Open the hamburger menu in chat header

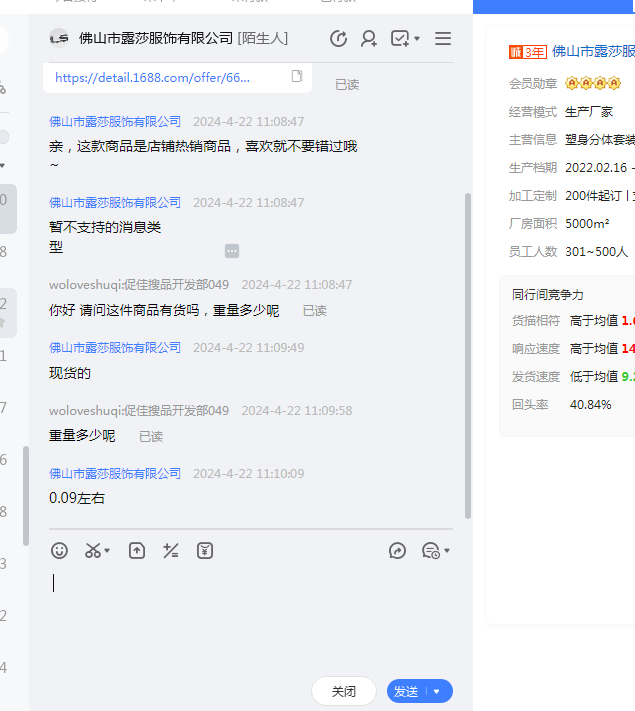click(443, 38)
